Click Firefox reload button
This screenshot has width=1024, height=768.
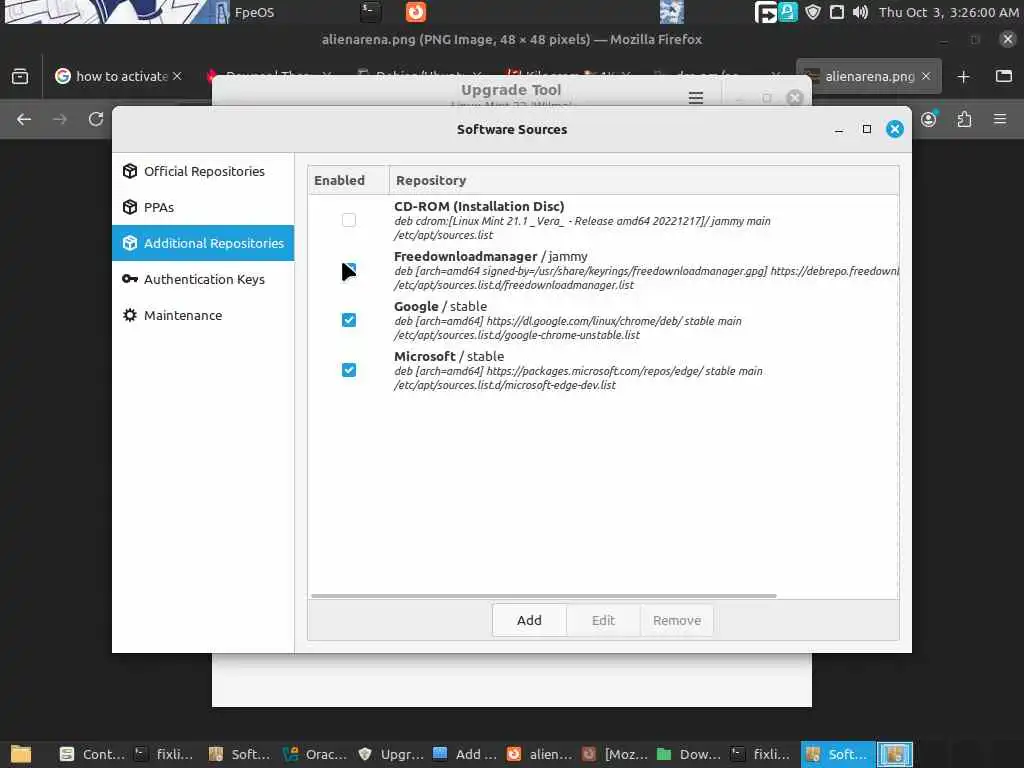tap(96, 120)
